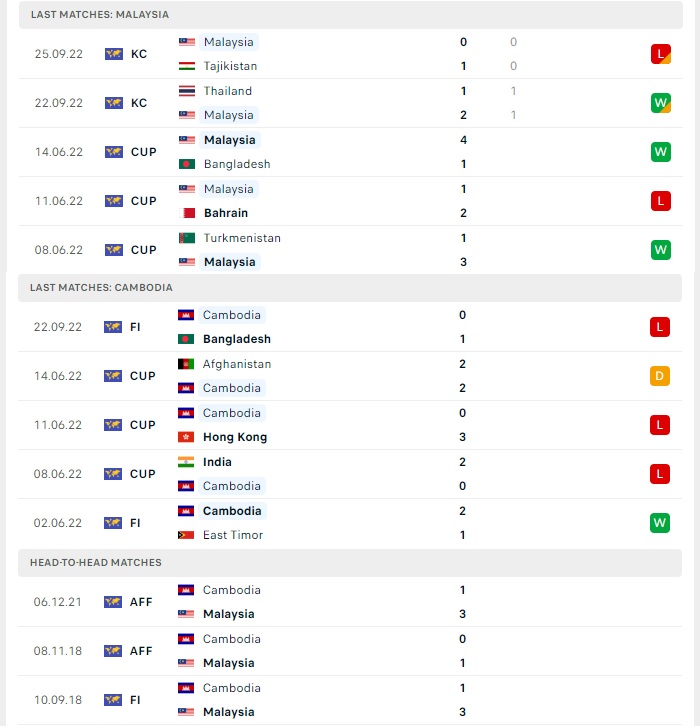This screenshot has width=700, height=727.
Task: Click the India flag icon
Action: pyautogui.click(x=186, y=462)
